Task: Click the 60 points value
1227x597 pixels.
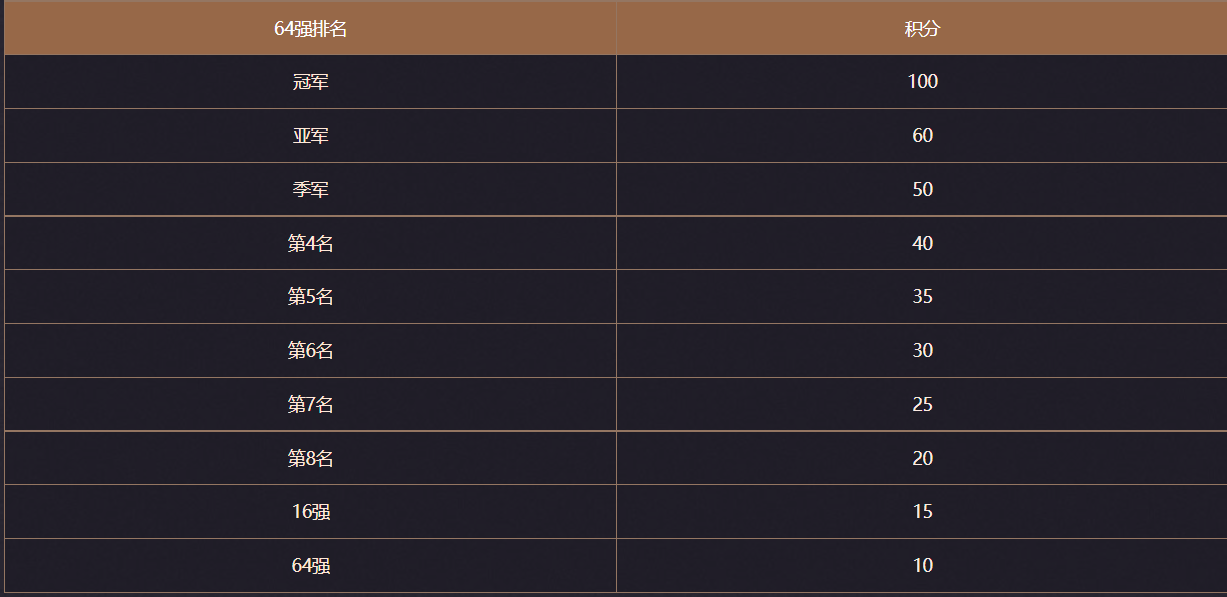Action: click(x=923, y=136)
